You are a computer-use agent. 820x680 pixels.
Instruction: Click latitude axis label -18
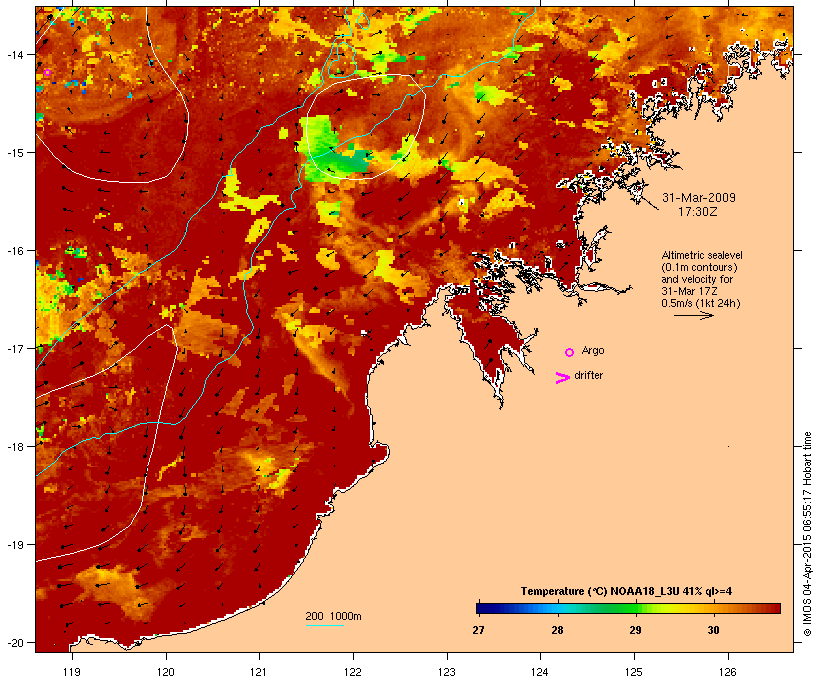click(x=15, y=446)
